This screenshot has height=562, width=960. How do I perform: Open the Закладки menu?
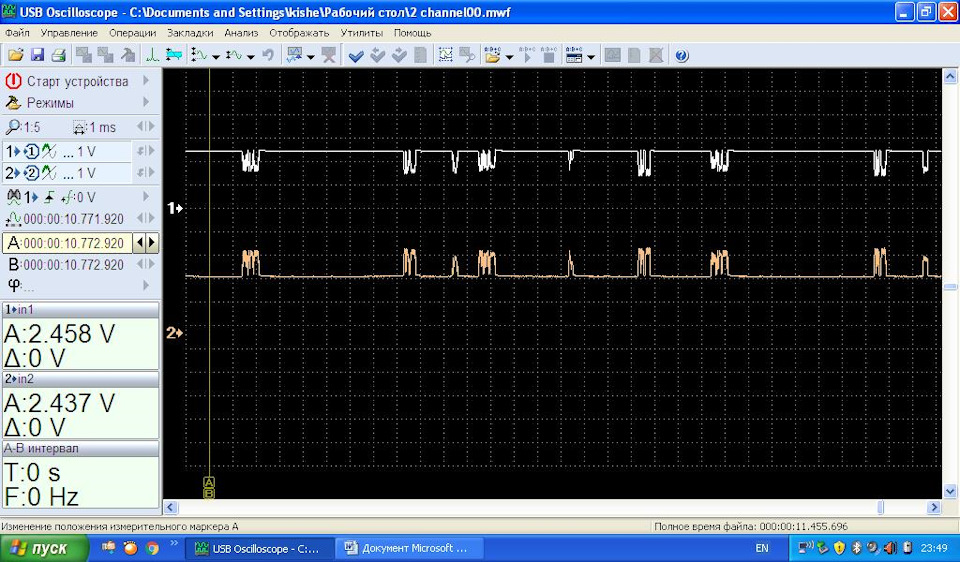[x=190, y=33]
